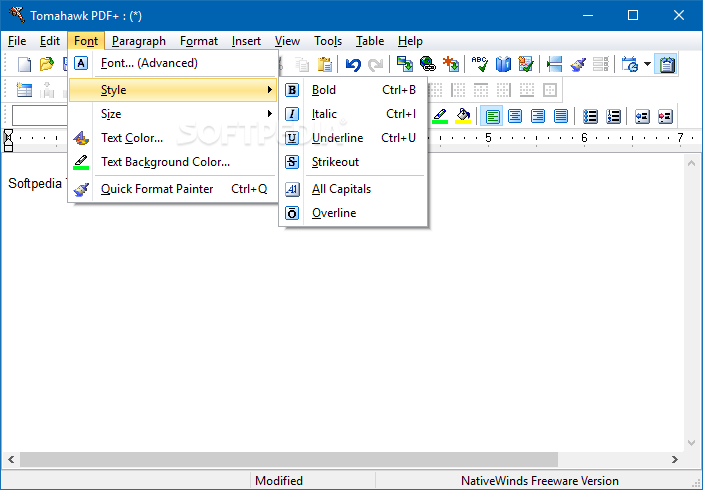Click the calendar date-time toolbar icon
The image size is (703, 490).
click(x=630, y=65)
